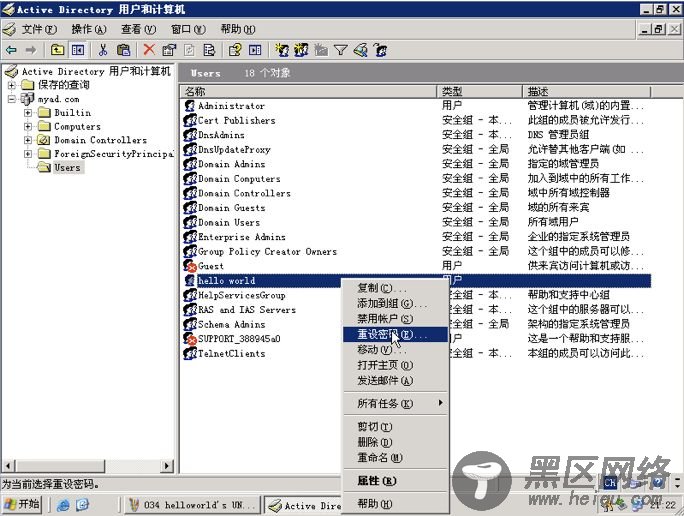Click the Find objects toolbar icon

[361, 50]
